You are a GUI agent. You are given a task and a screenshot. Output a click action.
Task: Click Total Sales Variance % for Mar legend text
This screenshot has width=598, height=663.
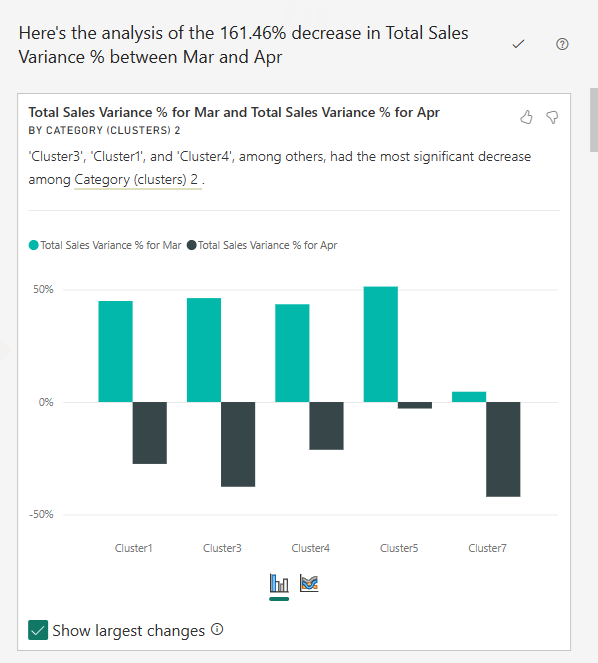pos(111,245)
